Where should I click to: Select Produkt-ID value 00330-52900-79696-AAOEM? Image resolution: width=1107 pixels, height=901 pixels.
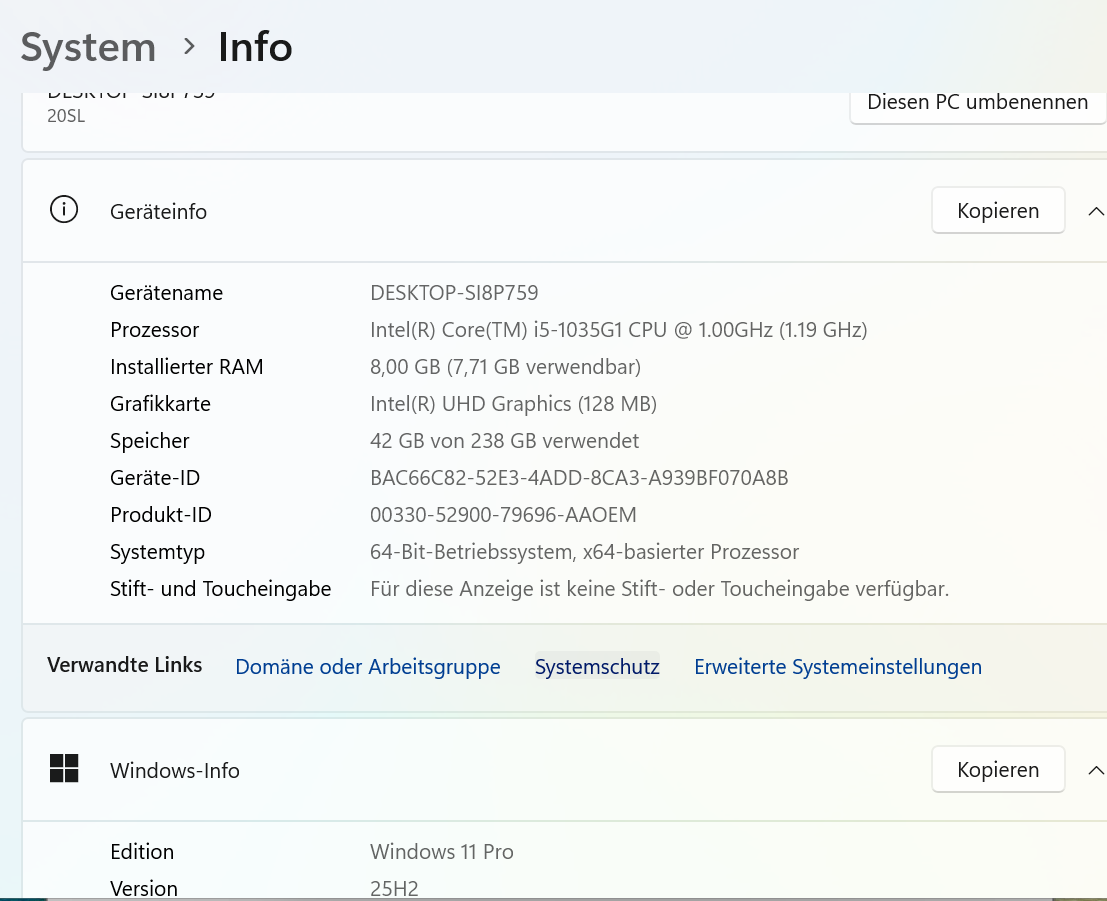pos(503,515)
